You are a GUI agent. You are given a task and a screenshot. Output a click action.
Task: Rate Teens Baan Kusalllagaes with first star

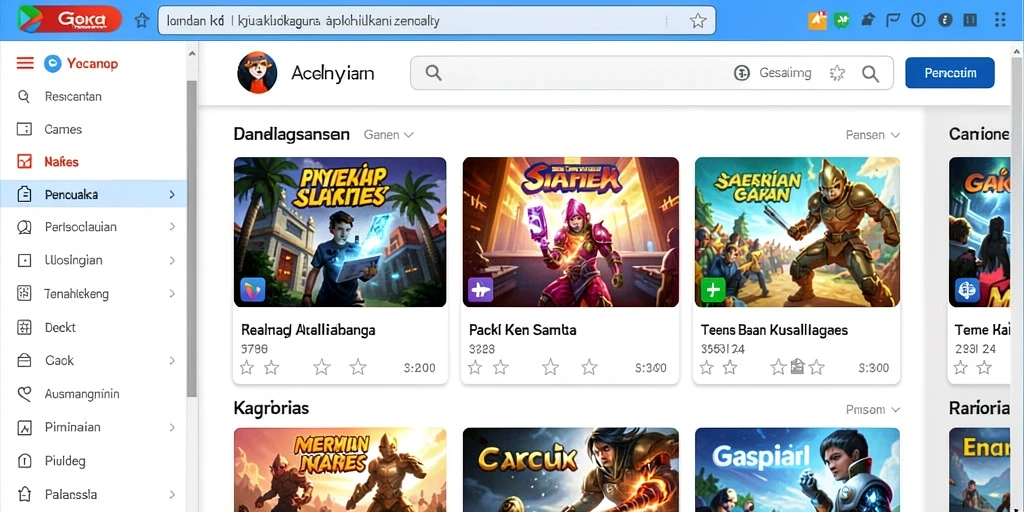pyautogui.click(x=706, y=368)
